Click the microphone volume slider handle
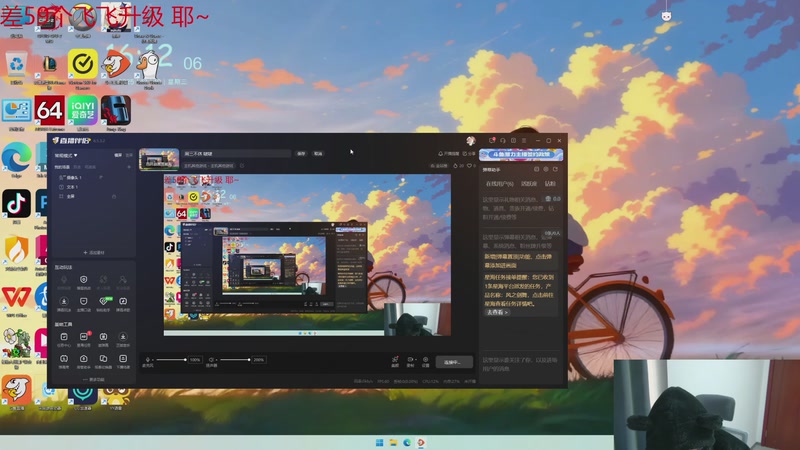Image resolution: width=800 pixels, height=450 pixels. coord(185,360)
